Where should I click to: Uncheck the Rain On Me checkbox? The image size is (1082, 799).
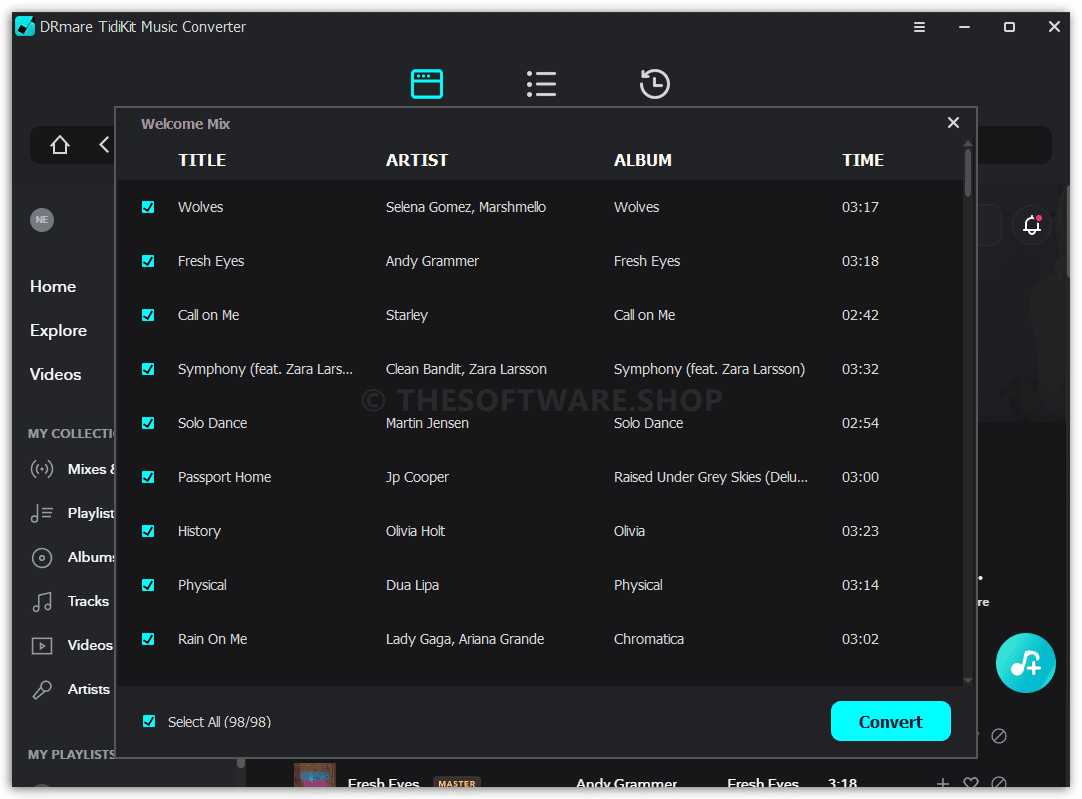click(x=148, y=639)
